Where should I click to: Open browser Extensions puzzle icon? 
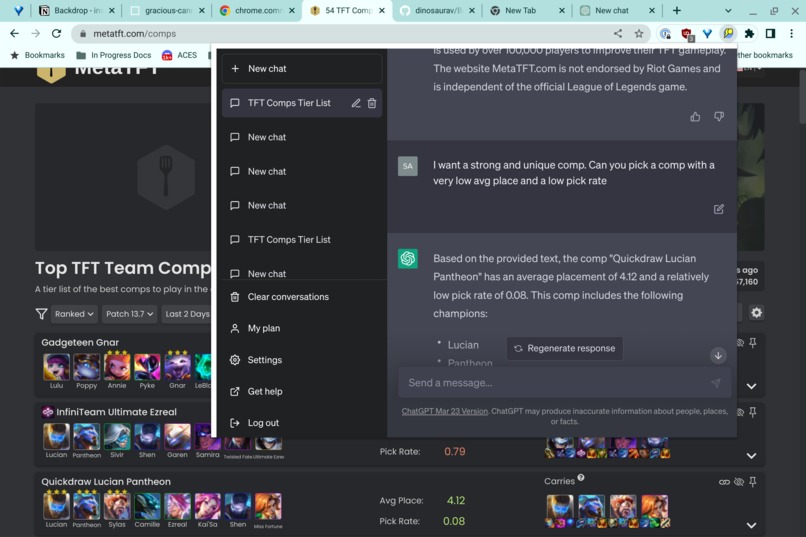click(x=749, y=33)
